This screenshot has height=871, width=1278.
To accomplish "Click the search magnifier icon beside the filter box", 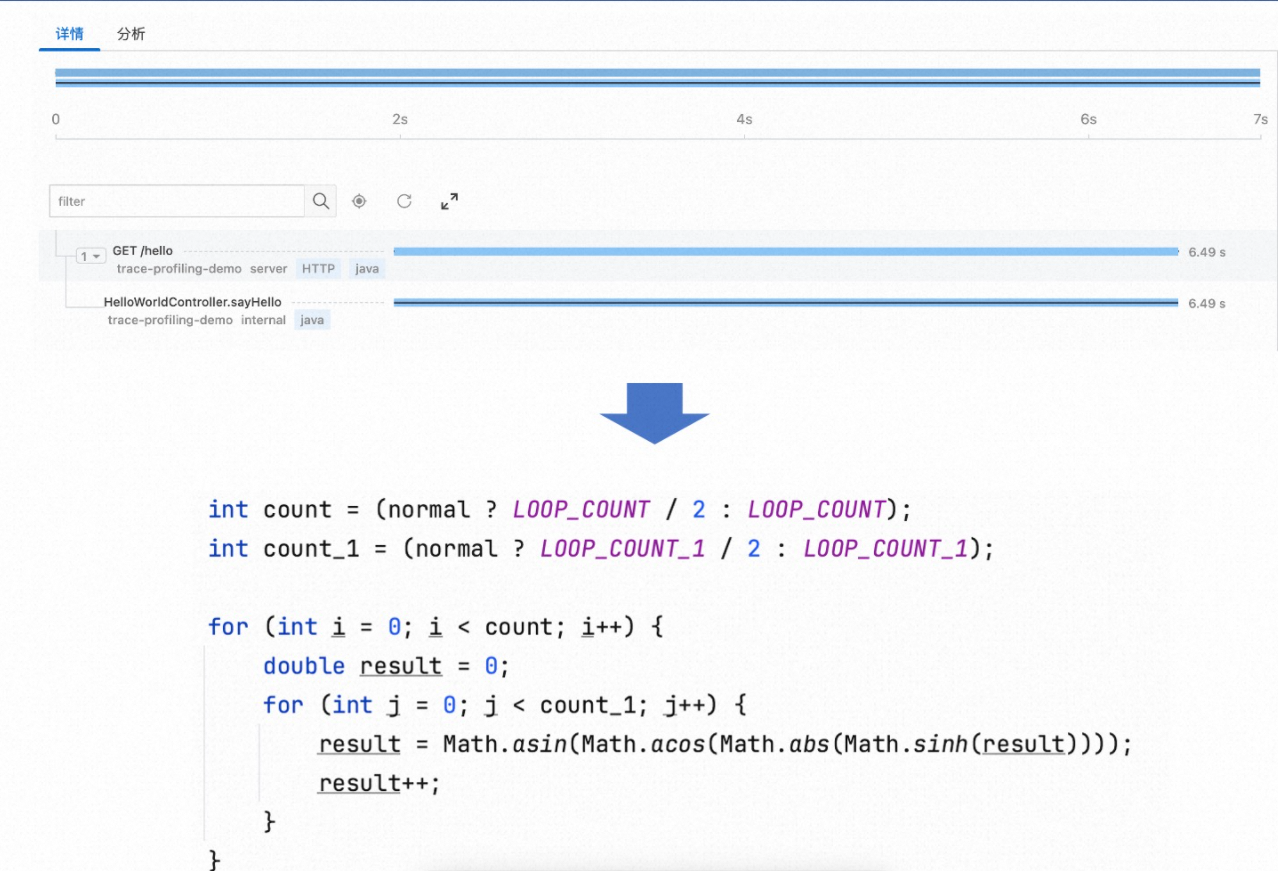I will (320, 201).
